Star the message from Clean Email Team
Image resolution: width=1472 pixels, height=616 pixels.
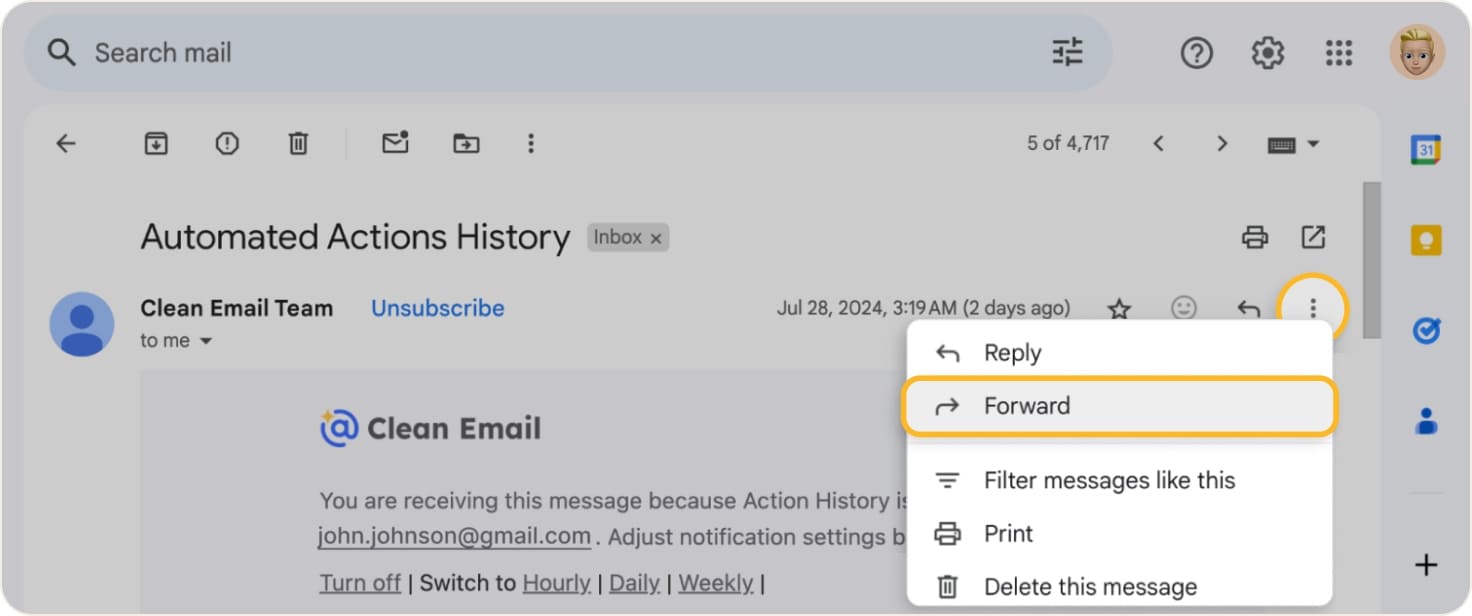1120,308
